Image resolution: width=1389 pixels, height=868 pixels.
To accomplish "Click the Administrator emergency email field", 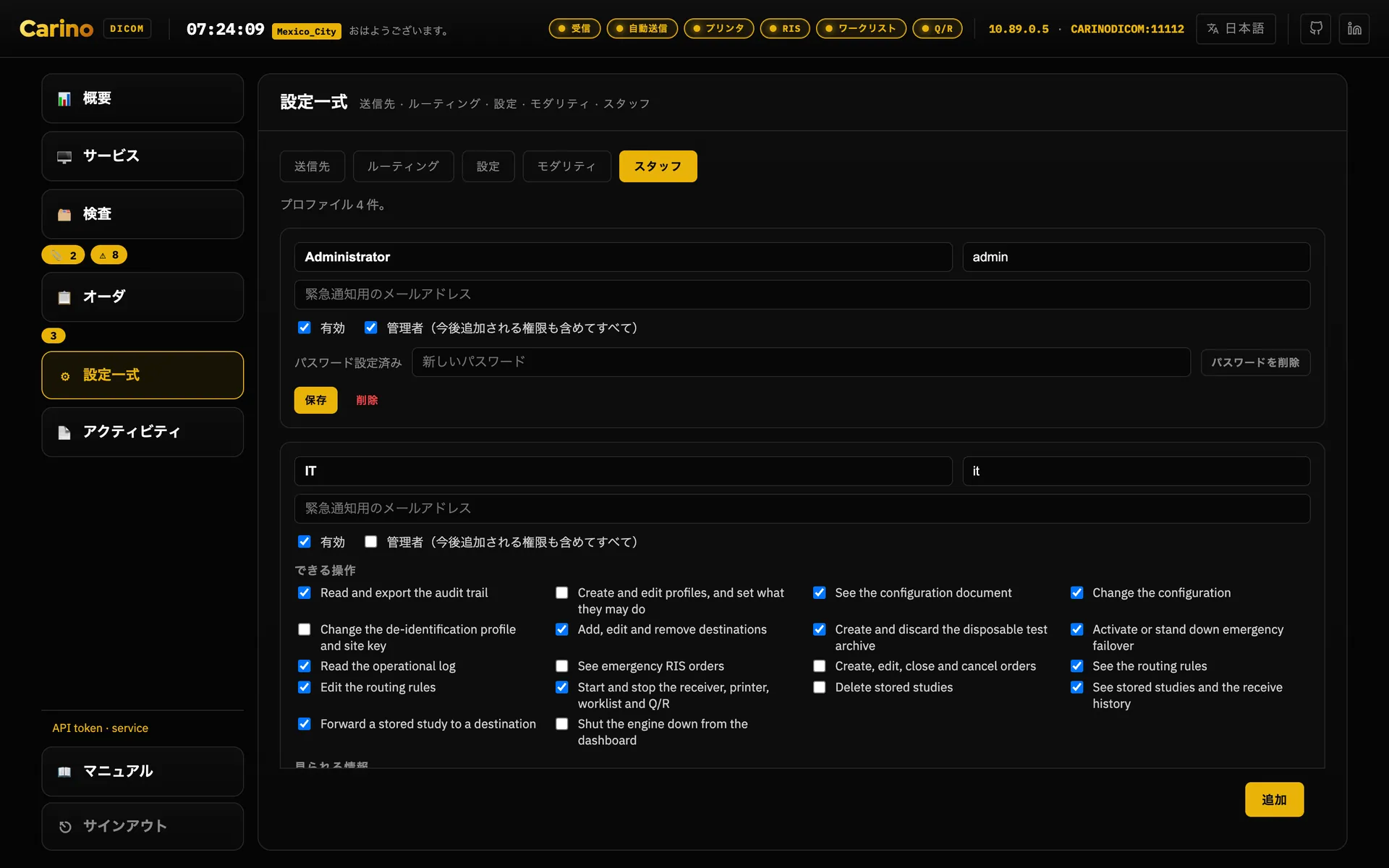I will (x=802, y=294).
